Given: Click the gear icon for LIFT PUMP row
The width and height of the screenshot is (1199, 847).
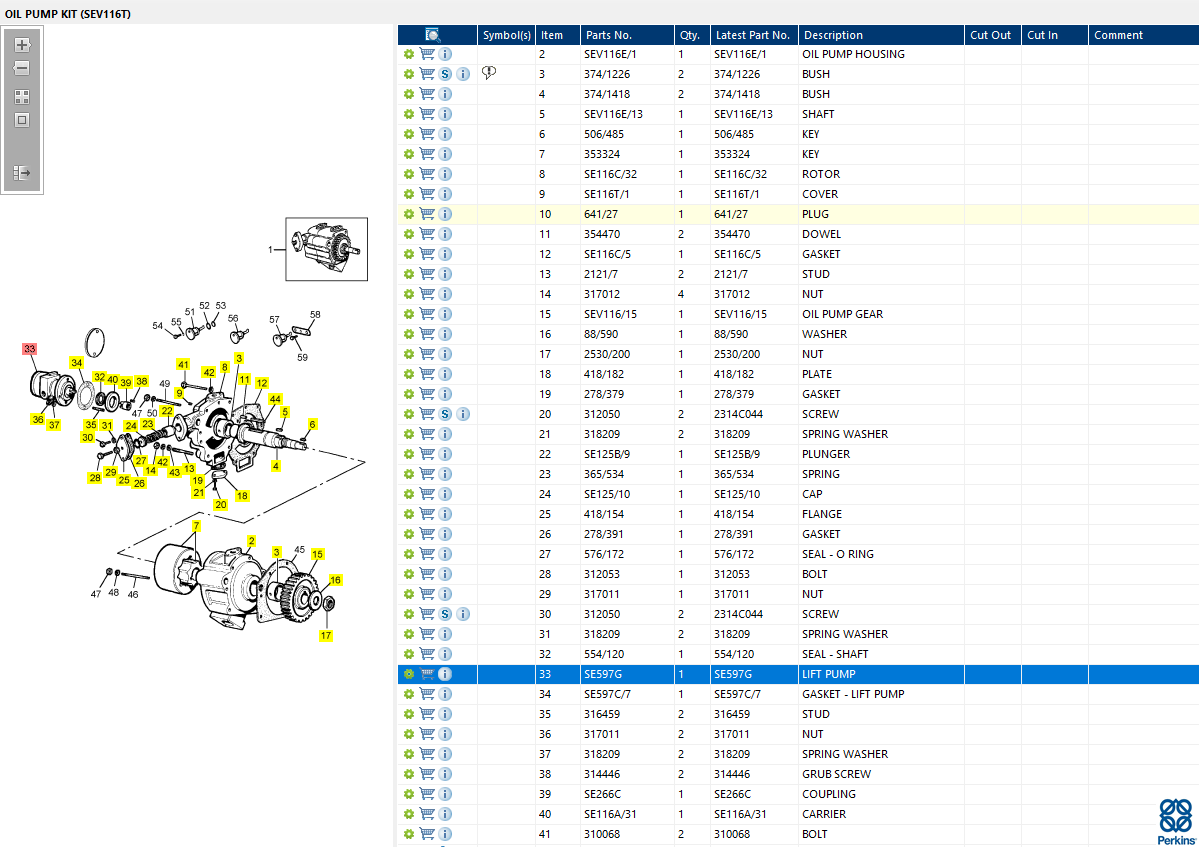Looking at the screenshot, I should pos(409,674).
